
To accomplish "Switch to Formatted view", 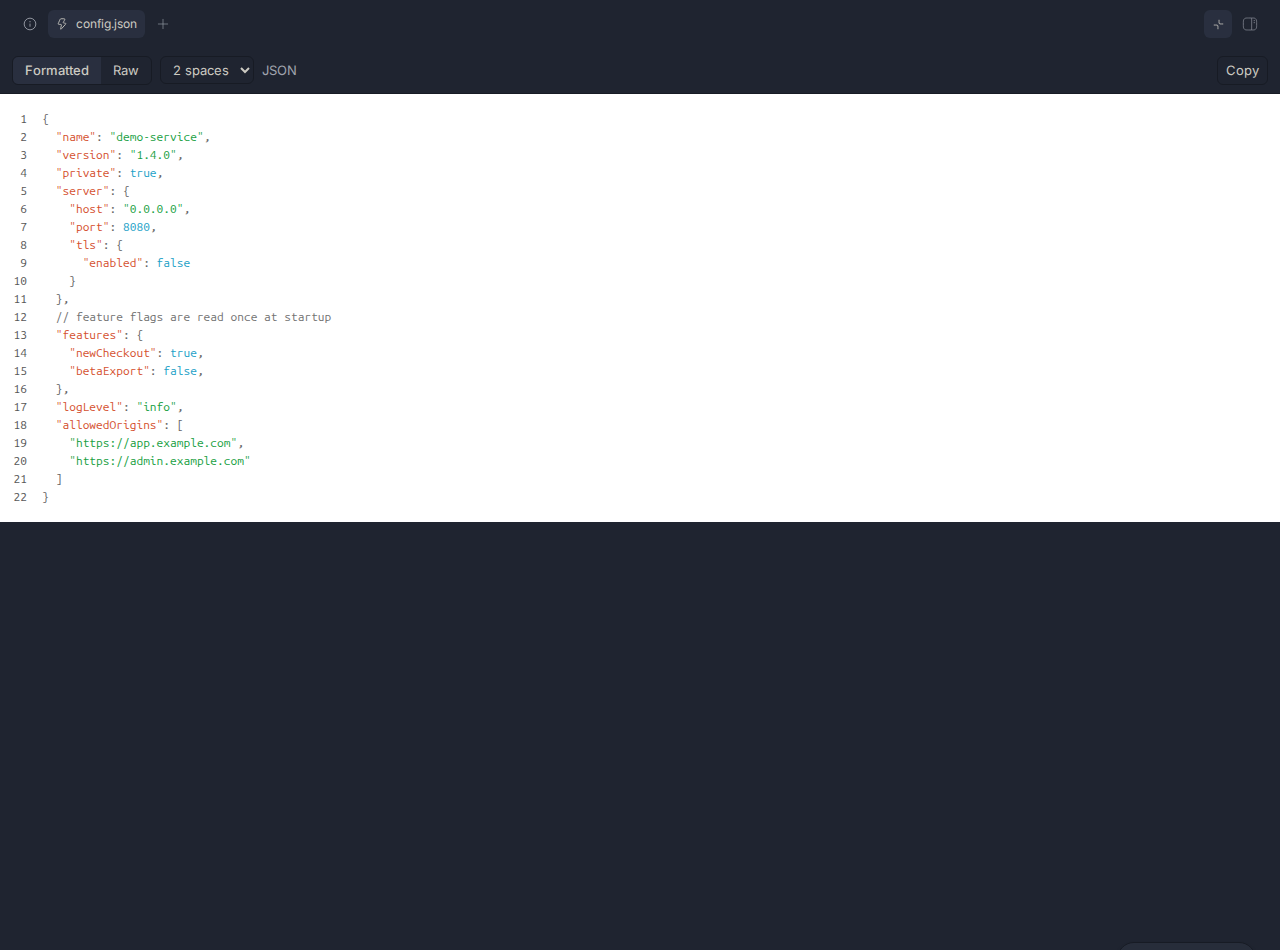I will pyautogui.click(x=57, y=70).
